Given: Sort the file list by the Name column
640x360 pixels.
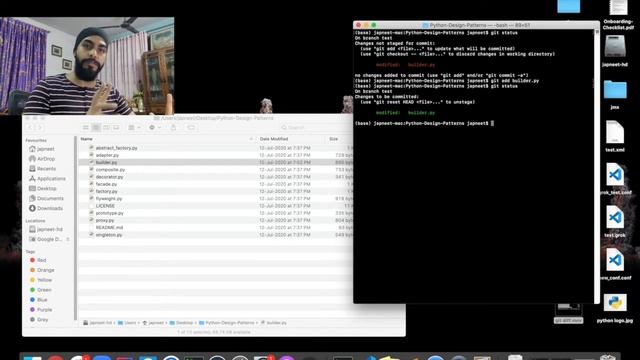Looking at the screenshot, I should pos(87,139).
